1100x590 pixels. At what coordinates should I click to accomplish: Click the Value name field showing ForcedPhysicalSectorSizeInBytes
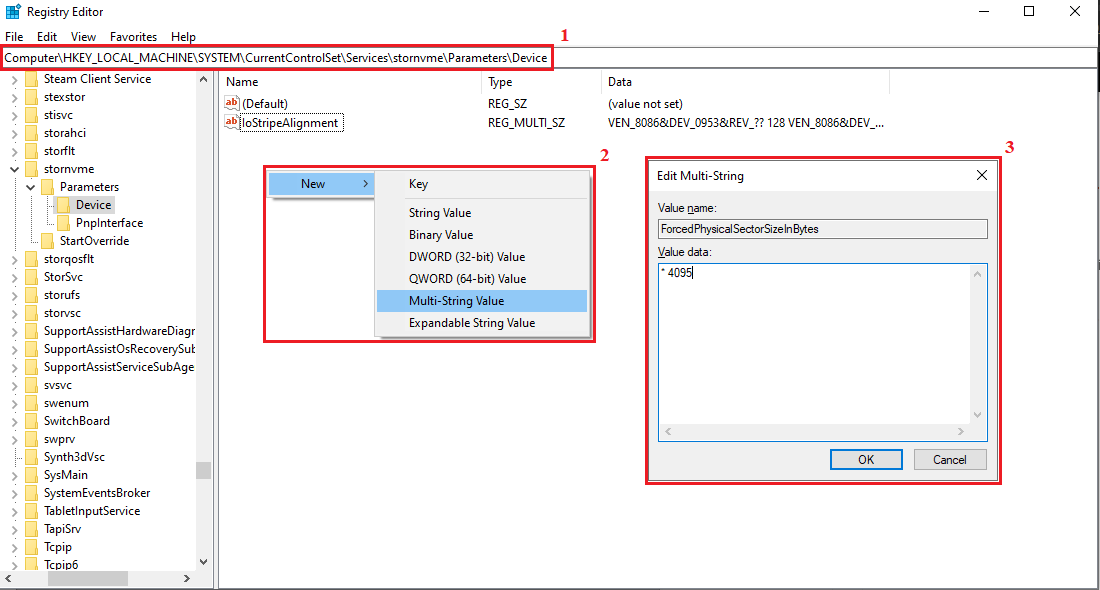(821, 229)
